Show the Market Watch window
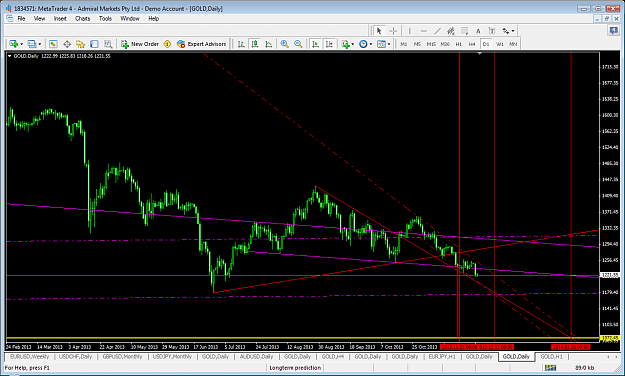 (x=53, y=44)
